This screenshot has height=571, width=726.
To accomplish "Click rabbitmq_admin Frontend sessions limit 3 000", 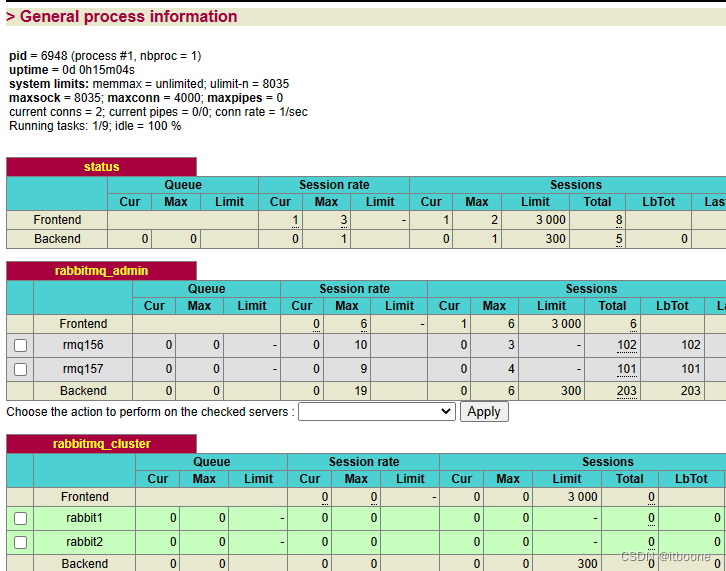I will pos(566,324).
